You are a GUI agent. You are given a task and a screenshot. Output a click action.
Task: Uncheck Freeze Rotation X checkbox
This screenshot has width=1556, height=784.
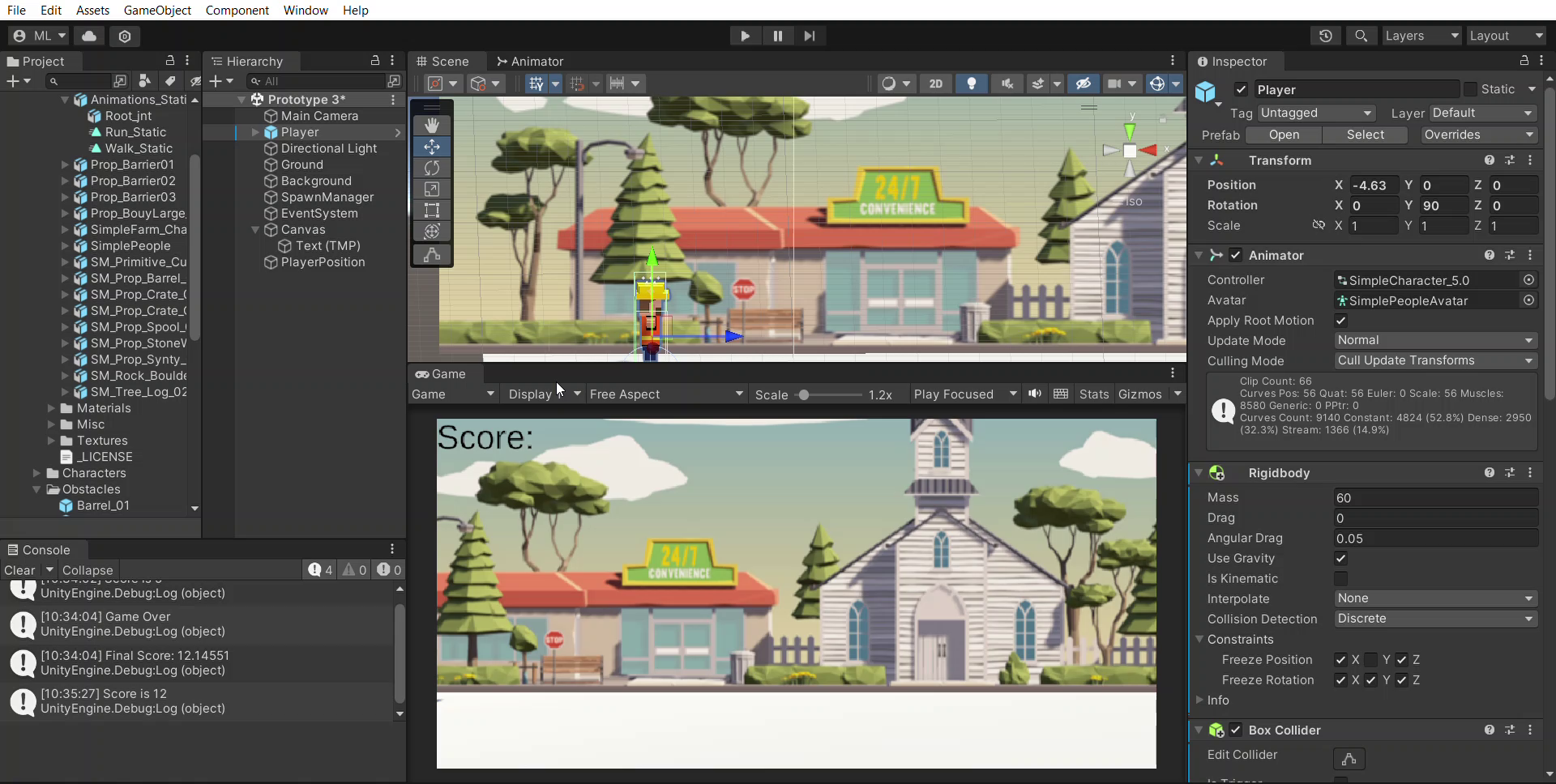pyautogui.click(x=1341, y=680)
